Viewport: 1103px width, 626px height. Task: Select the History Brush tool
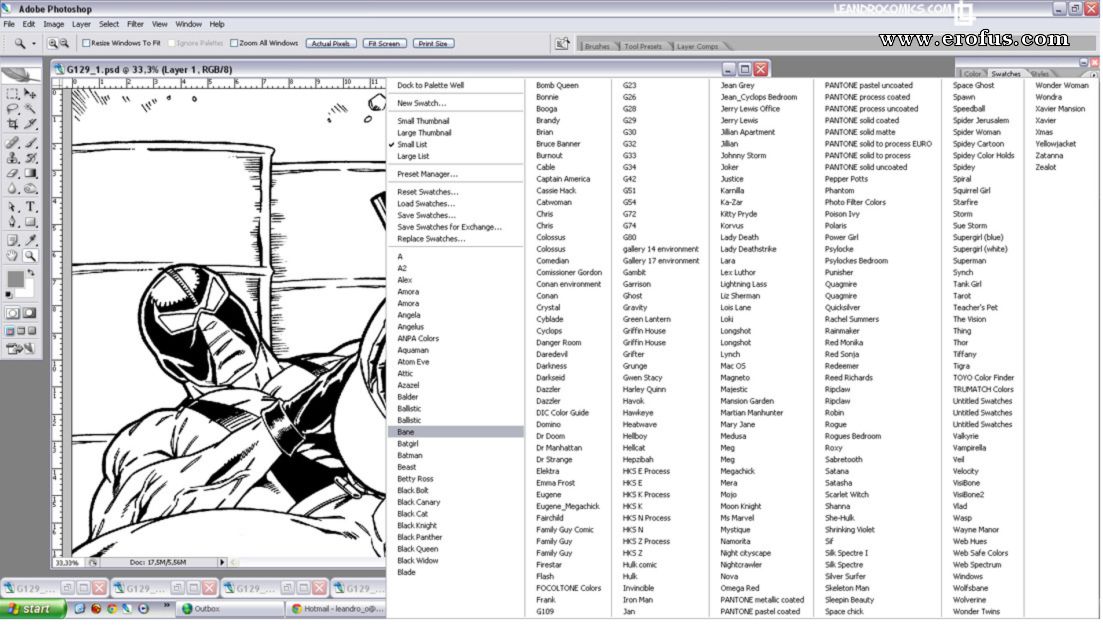[x=30, y=158]
